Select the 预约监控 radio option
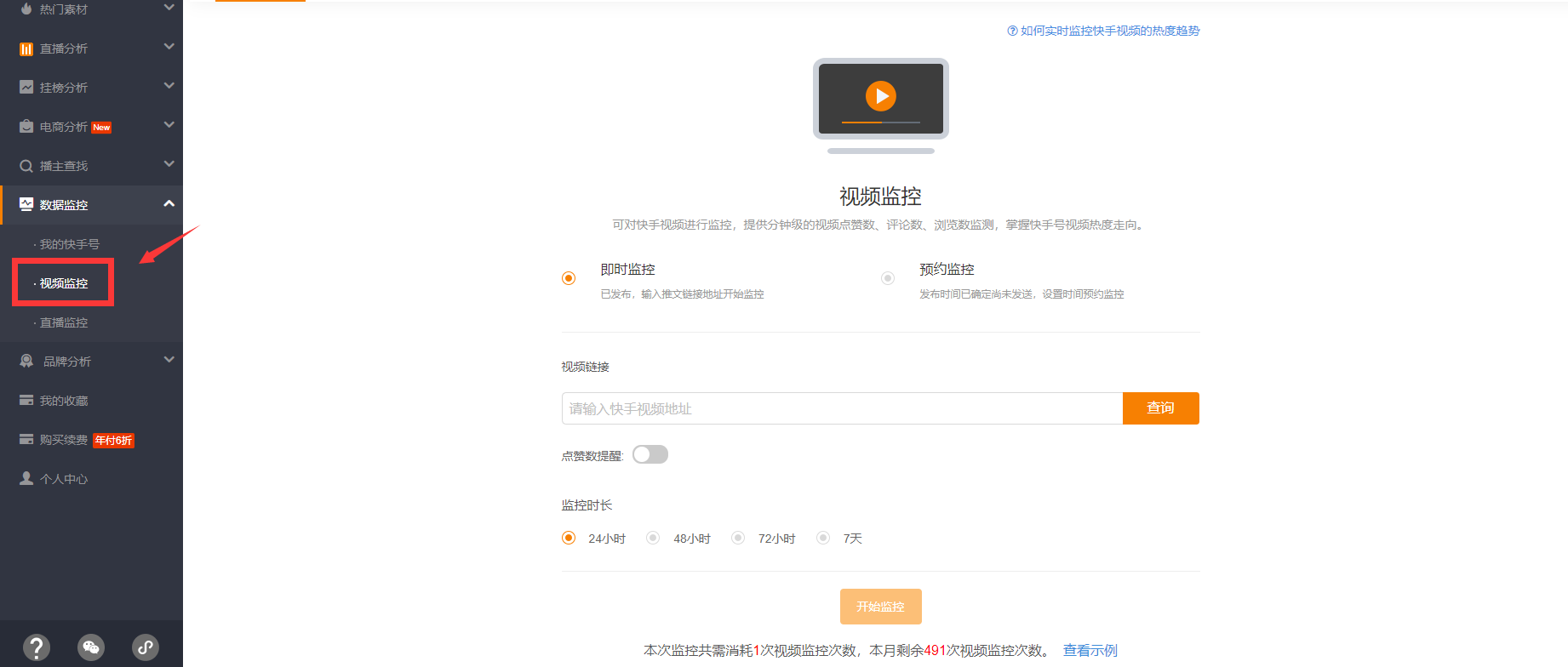Screen dimensions: 1568x667 (x=888, y=278)
